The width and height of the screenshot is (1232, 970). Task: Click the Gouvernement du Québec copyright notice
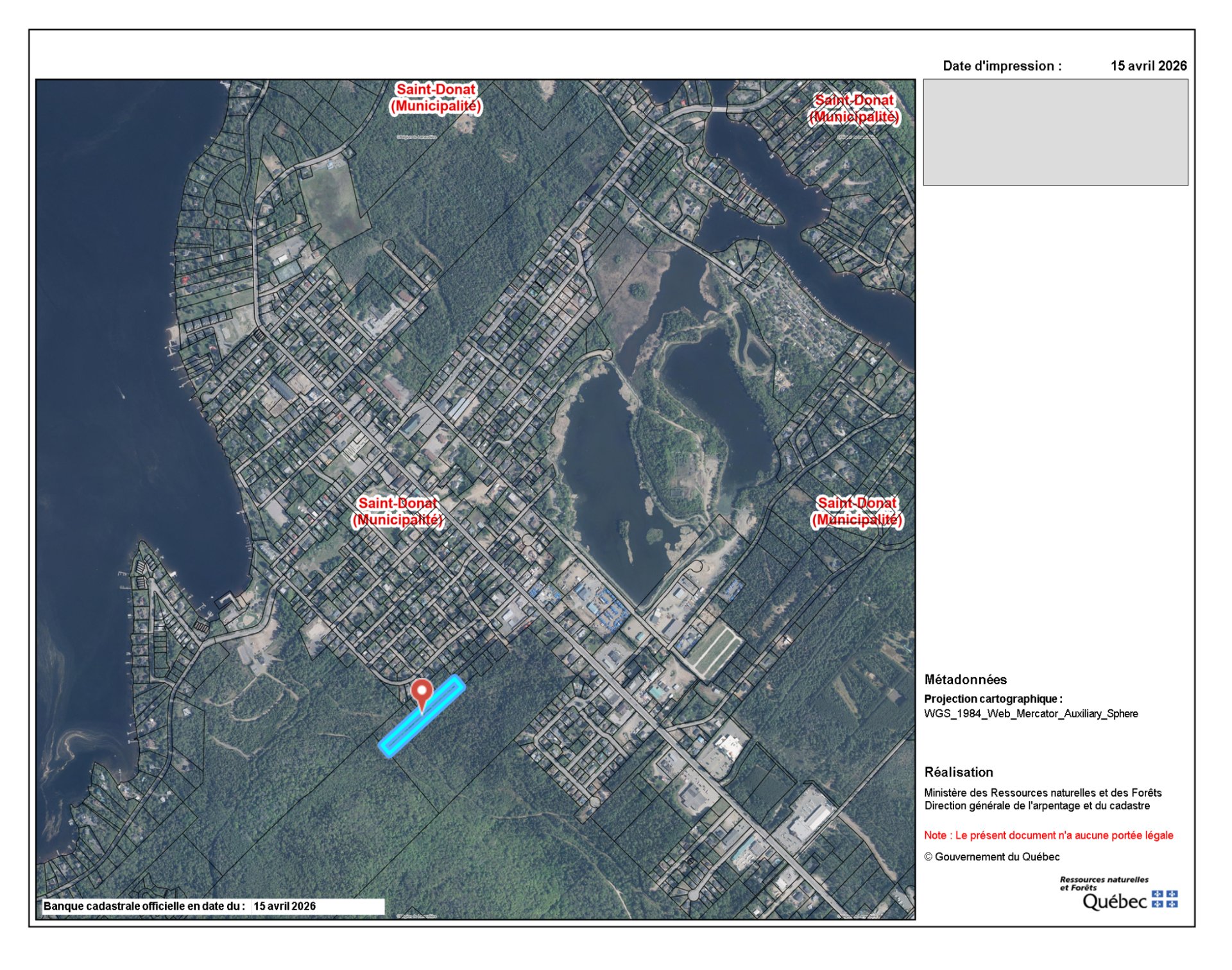[991, 856]
